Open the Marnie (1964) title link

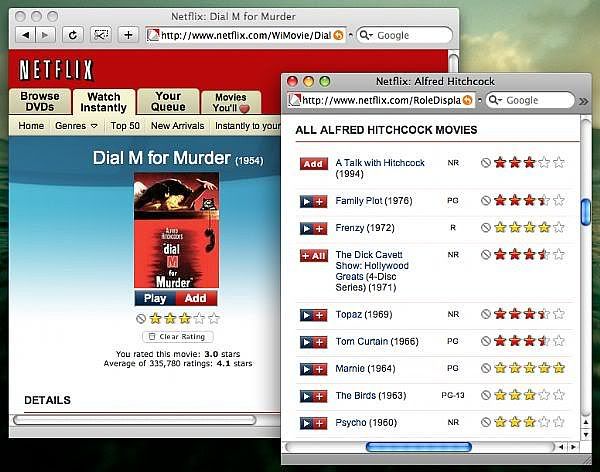(365, 369)
